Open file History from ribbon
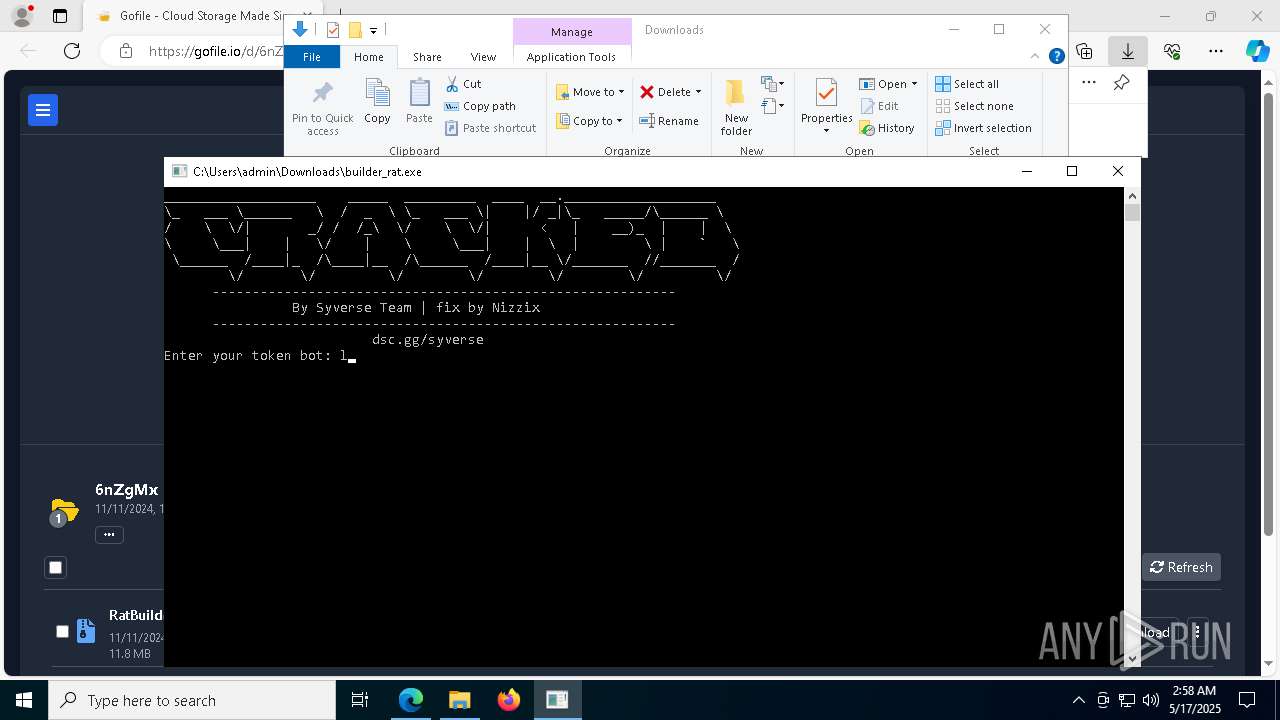 click(887, 128)
